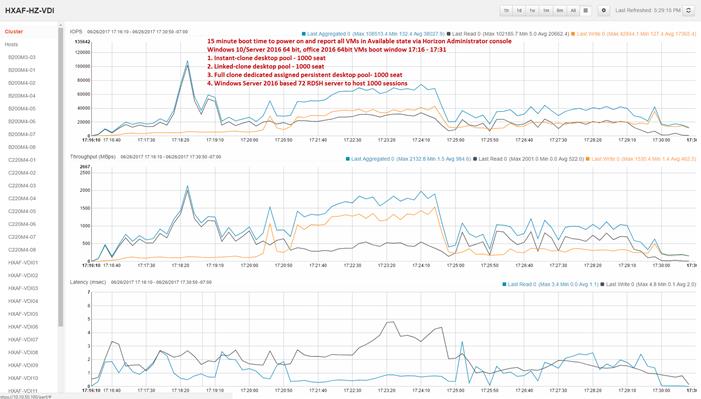This screenshot has height=399, width=701.
Task: Select the 1w time range button
Action: (533, 10)
